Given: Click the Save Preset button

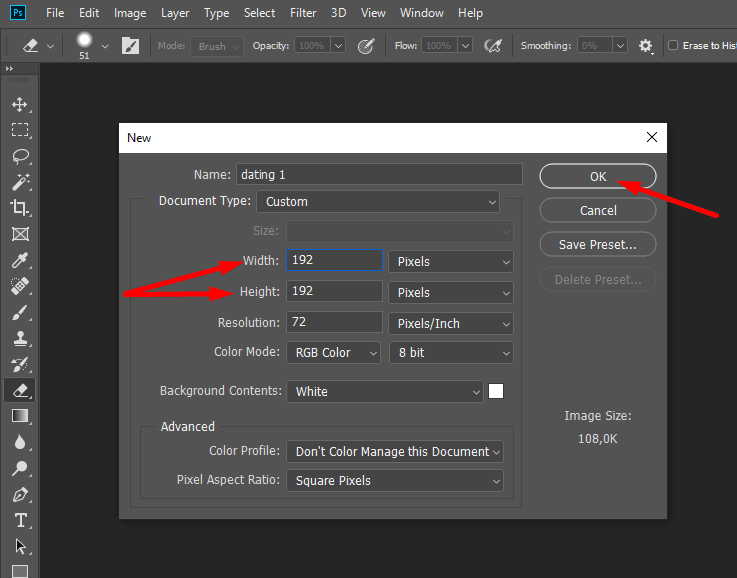Looking at the screenshot, I should tap(598, 244).
